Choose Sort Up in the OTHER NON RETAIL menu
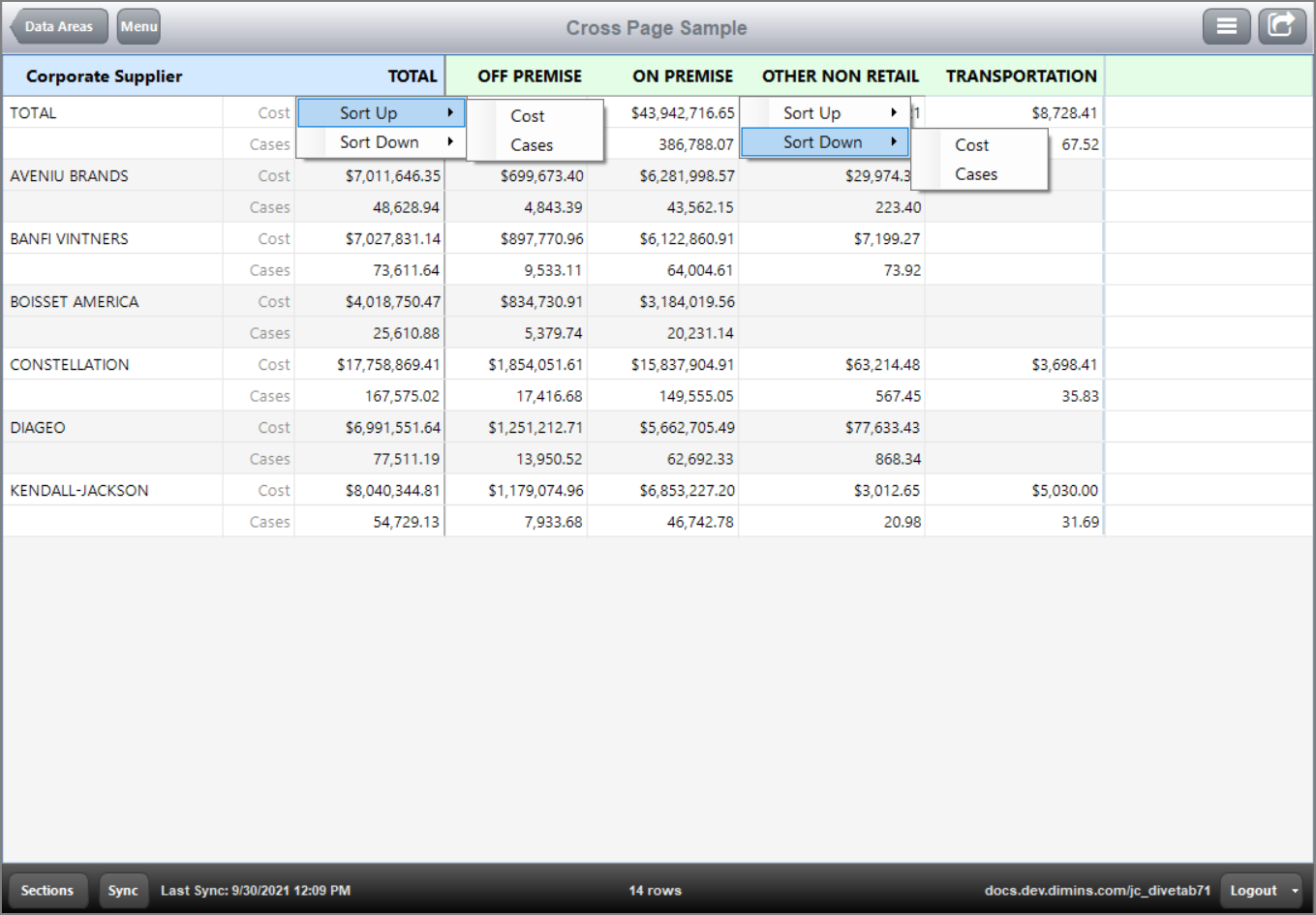The height and width of the screenshot is (915, 1316). click(x=825, y=113)
